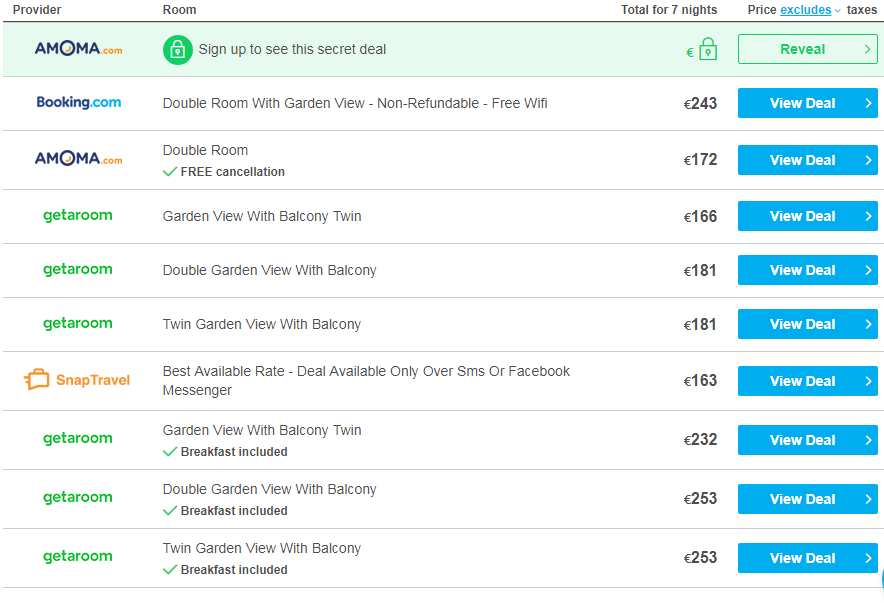The image size is (884, 603).
Task: Click the Booking.com provider logo
Action: (78, 103)
